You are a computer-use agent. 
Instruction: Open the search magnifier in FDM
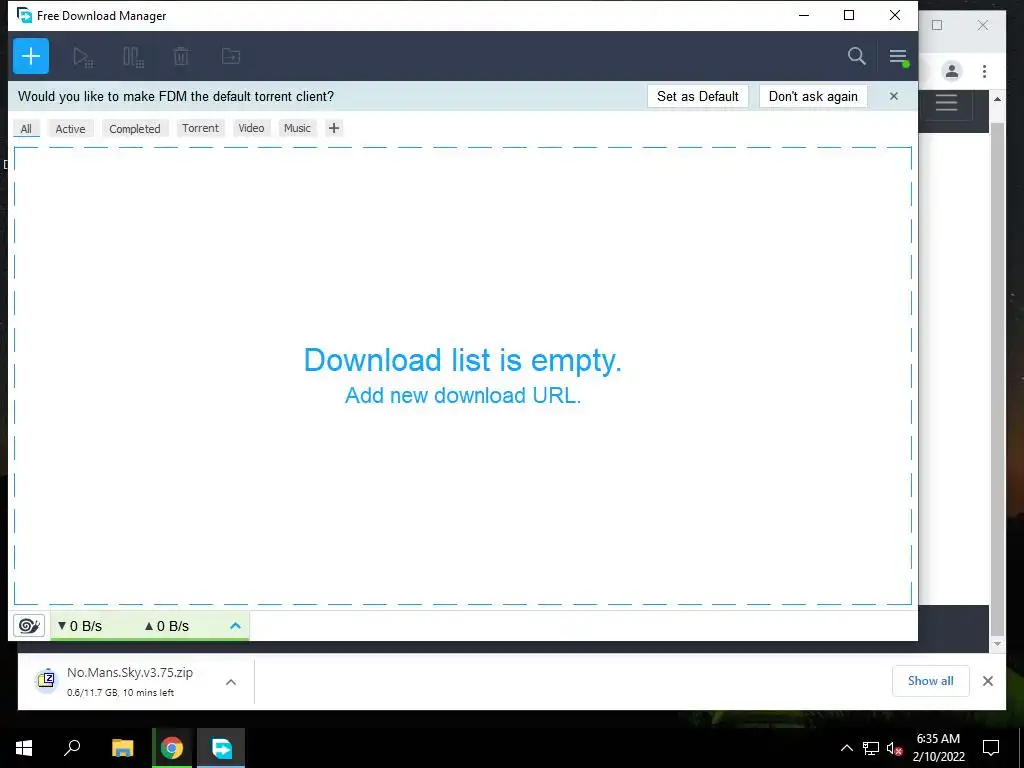[856, 56]
